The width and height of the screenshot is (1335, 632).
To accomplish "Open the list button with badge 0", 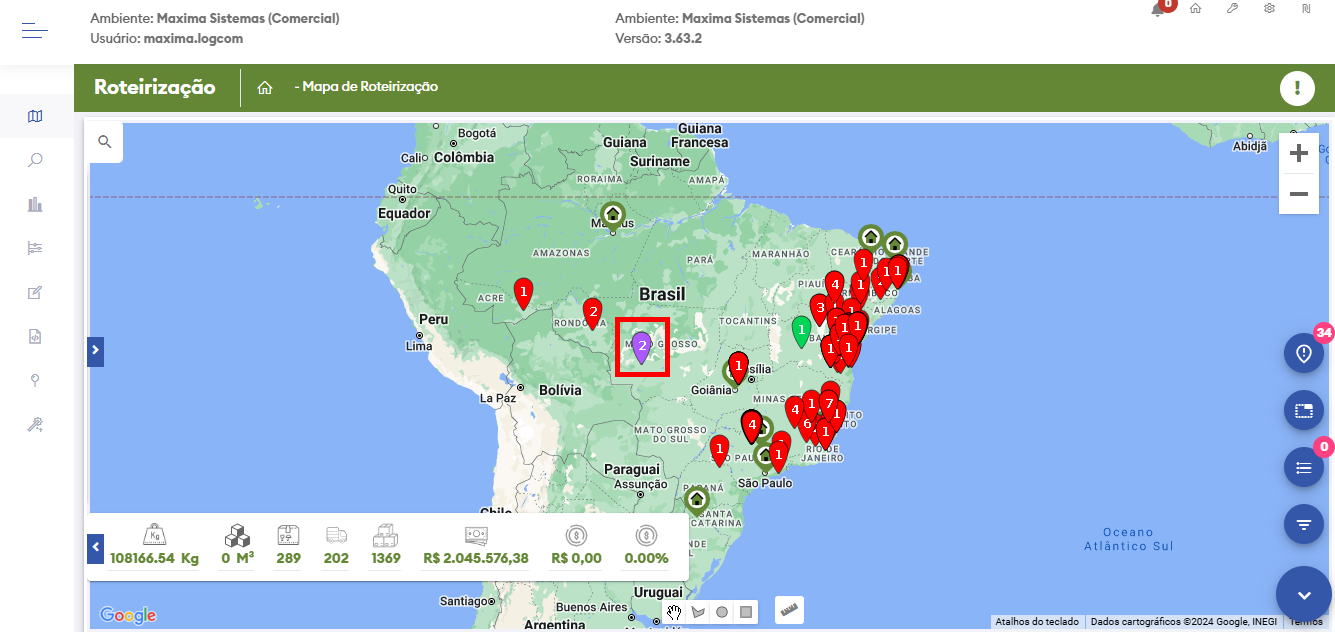I will click(x=1304, y=467).
